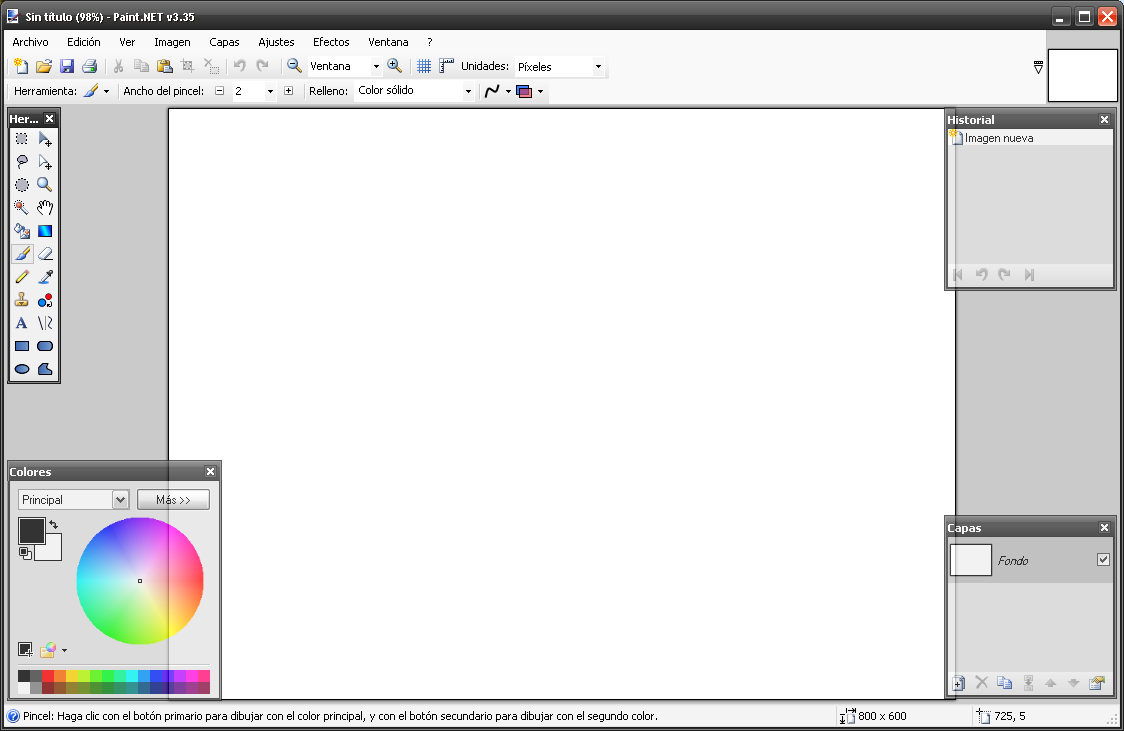Select Imagen nueva history entry
The width and height of the screenshot is (1124, 731).
[x=1030, y=138]
